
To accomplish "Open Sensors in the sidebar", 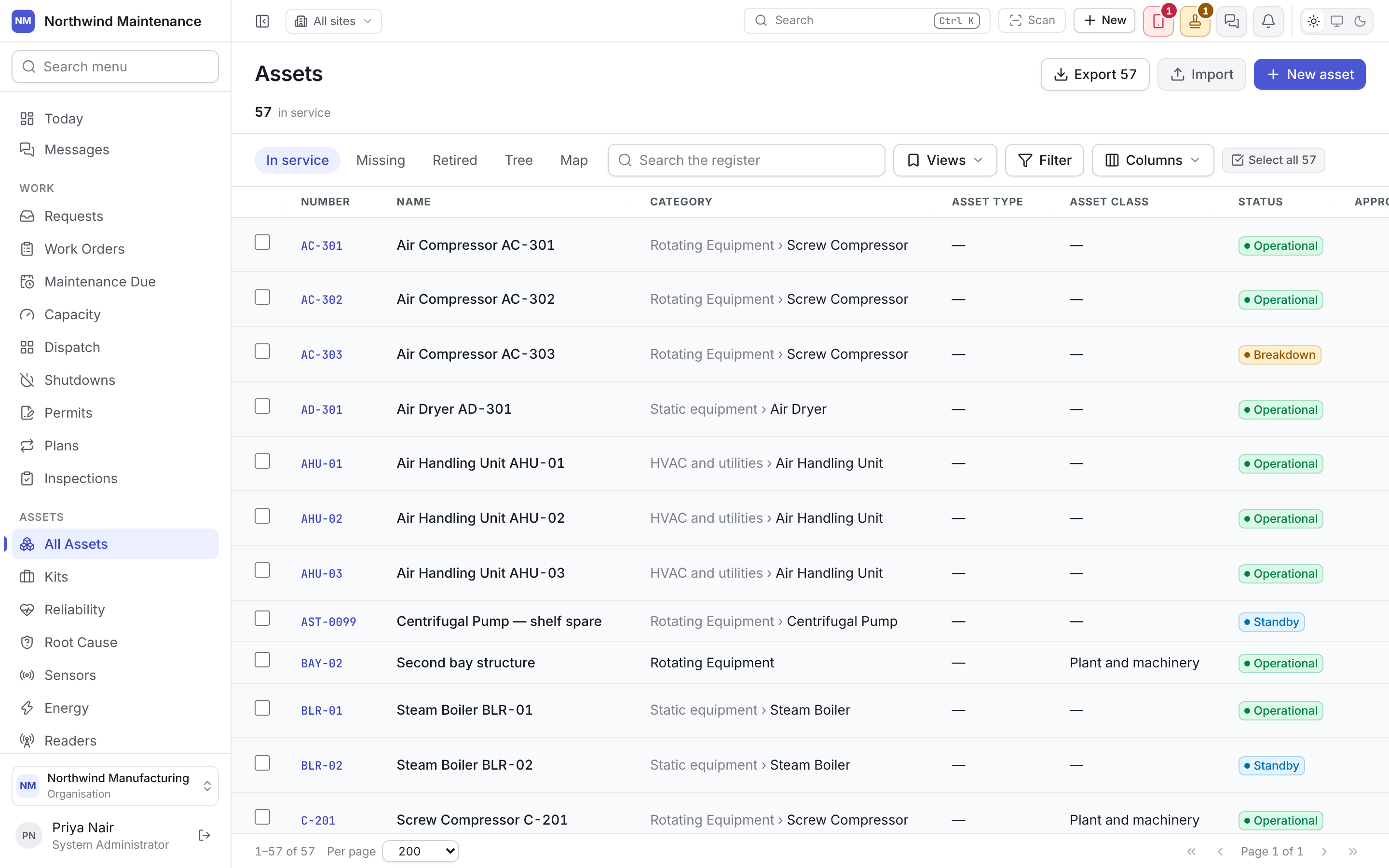I will pyautogui.click(x=115, y=675).
